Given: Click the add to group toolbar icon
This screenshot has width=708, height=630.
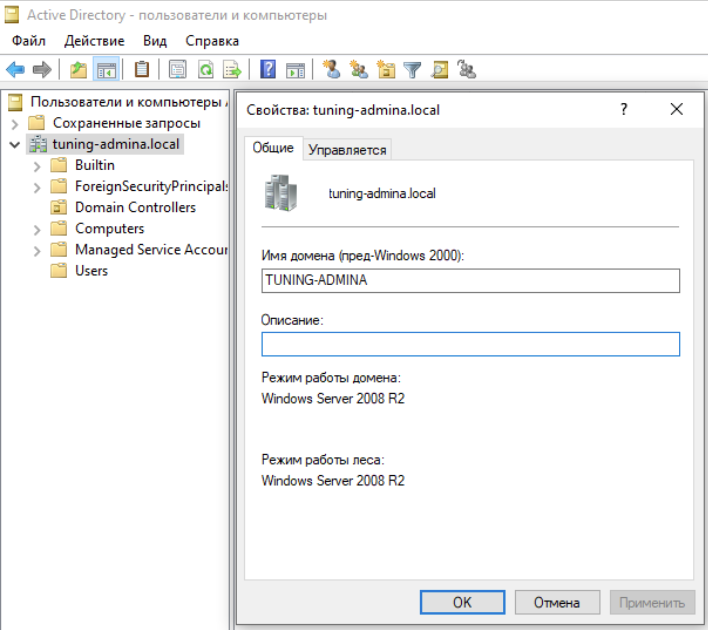Looking at the screenshot, I should 466,70.
